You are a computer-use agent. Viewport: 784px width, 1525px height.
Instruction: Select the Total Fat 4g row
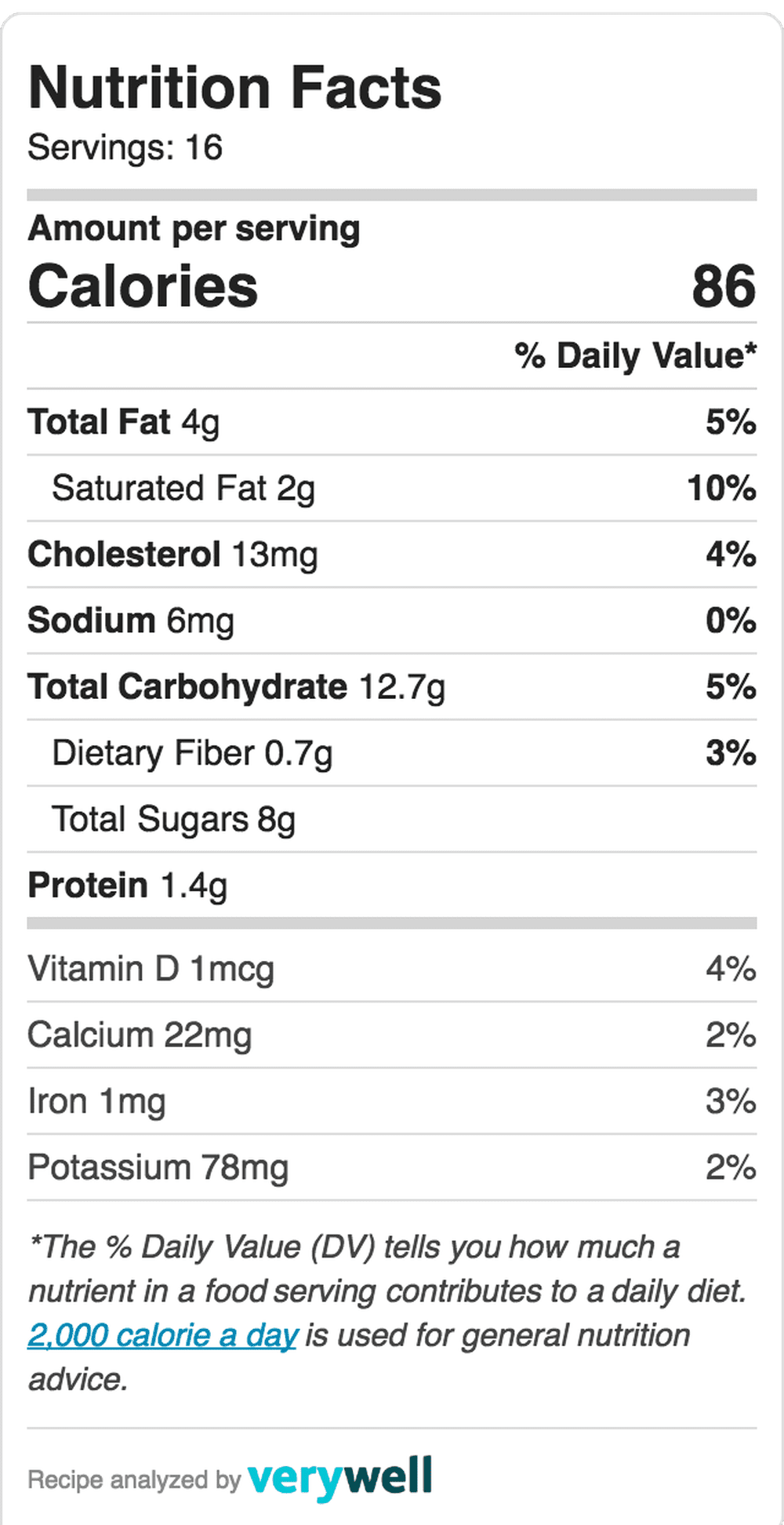tap(392, 422)
